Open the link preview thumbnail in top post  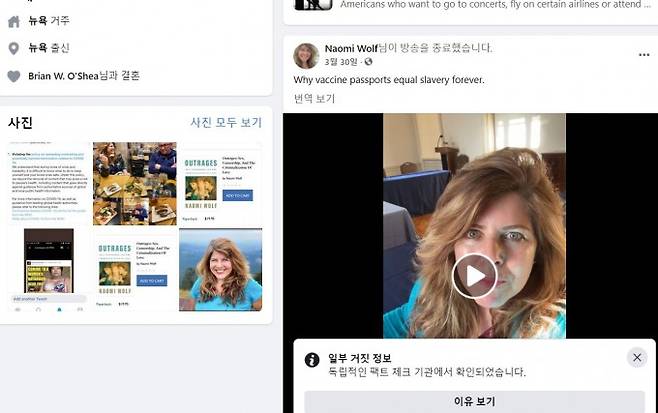coord(313,5)
